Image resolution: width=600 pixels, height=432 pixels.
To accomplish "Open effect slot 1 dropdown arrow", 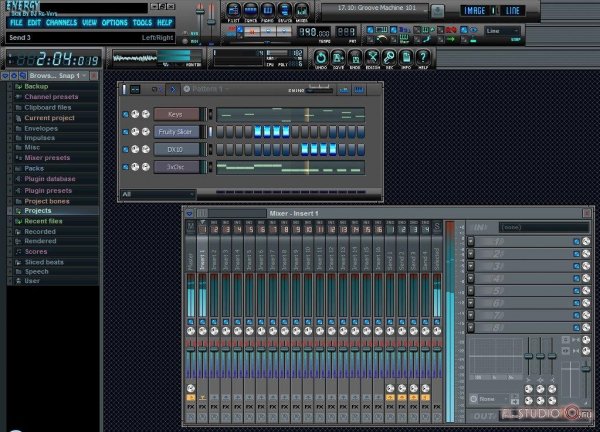I will click(471, 241).
